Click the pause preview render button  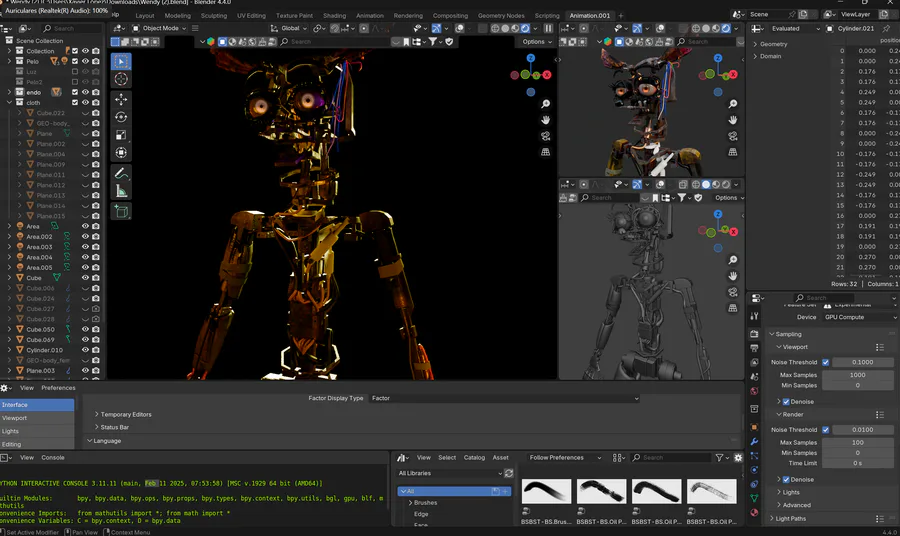click(x=548, y=28)
